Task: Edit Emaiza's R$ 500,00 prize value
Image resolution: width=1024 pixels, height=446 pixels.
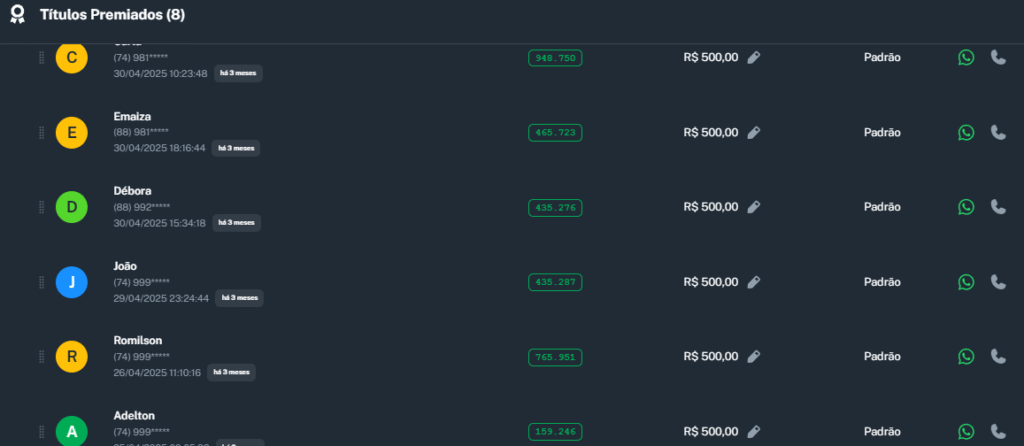Action: point(754,132)
